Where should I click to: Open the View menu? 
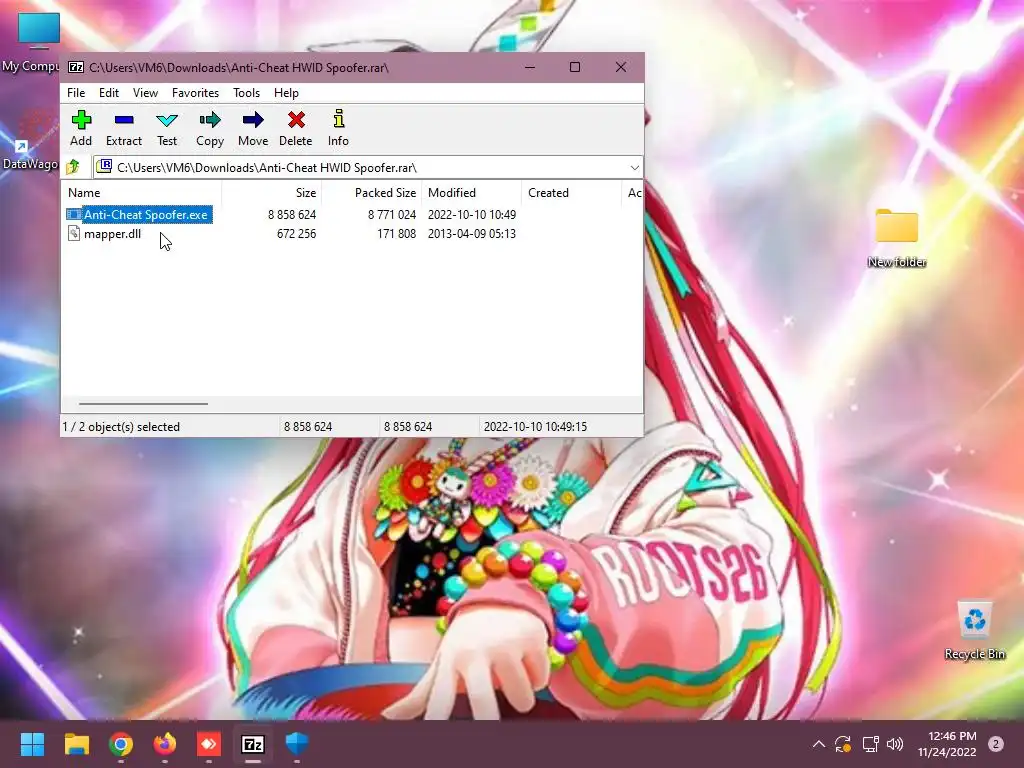(145, 93)
